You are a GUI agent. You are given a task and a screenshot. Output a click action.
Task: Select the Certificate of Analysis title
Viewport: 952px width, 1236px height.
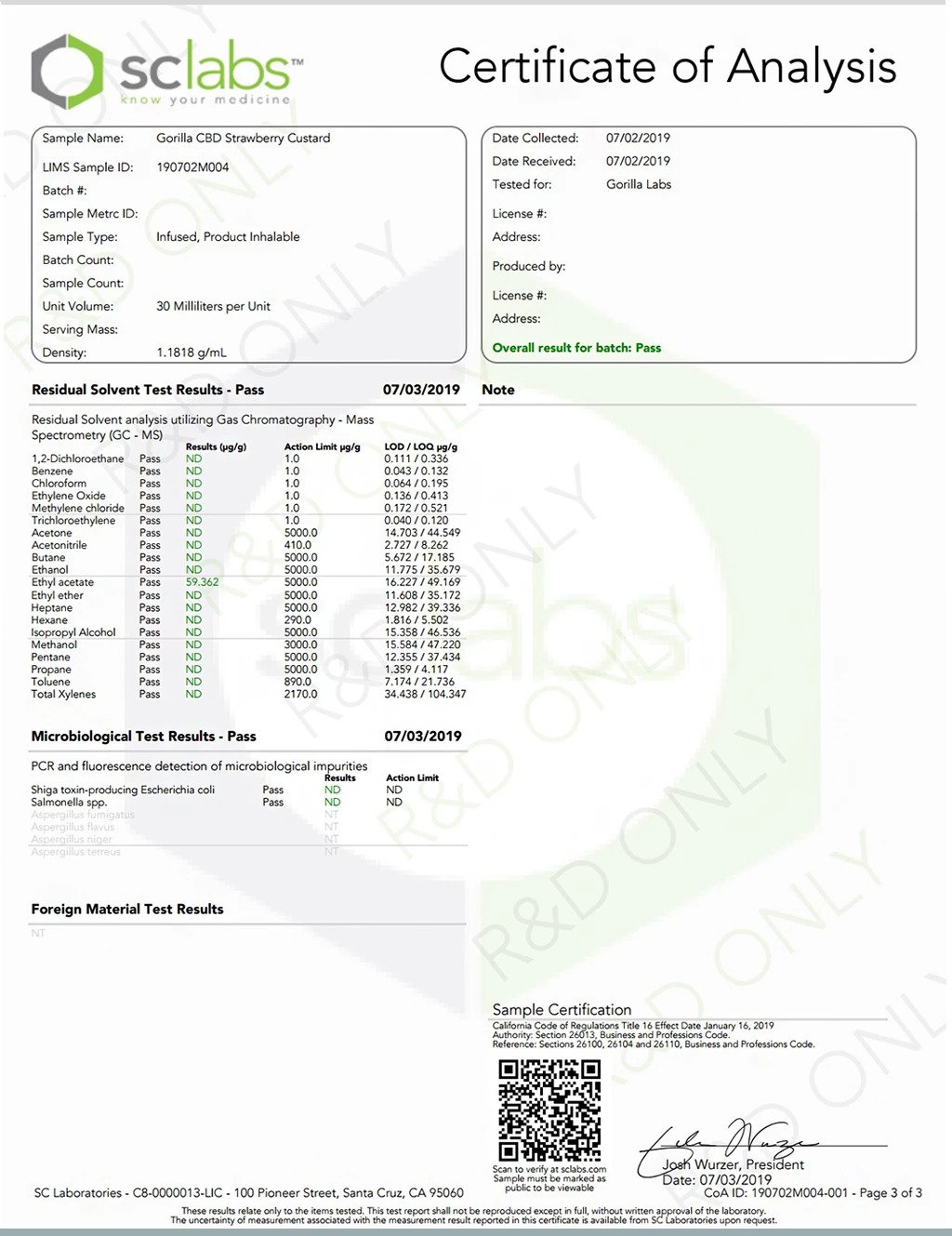668,67
